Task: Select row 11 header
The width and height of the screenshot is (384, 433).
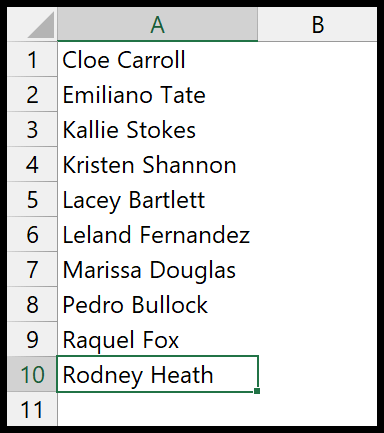Action: point(32,409)
